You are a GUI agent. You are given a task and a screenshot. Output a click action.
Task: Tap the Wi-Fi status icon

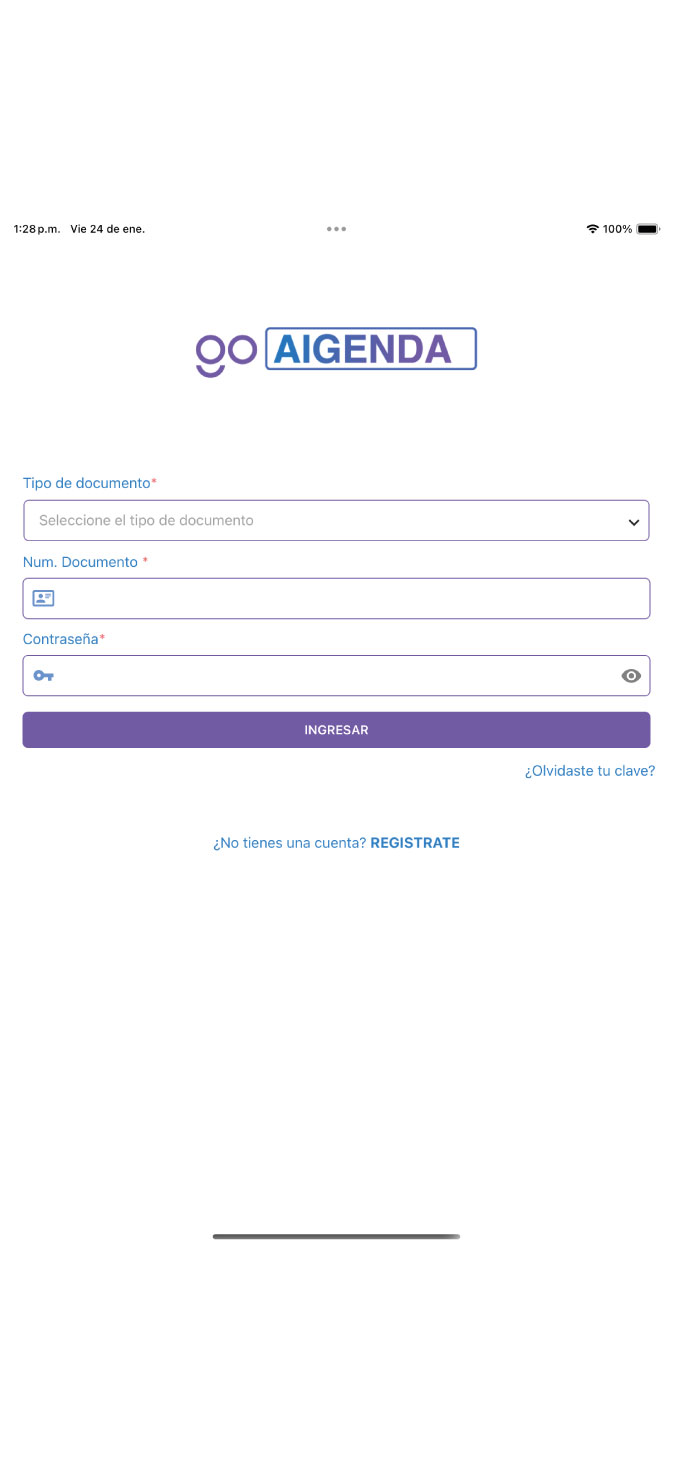coord(592,229)
